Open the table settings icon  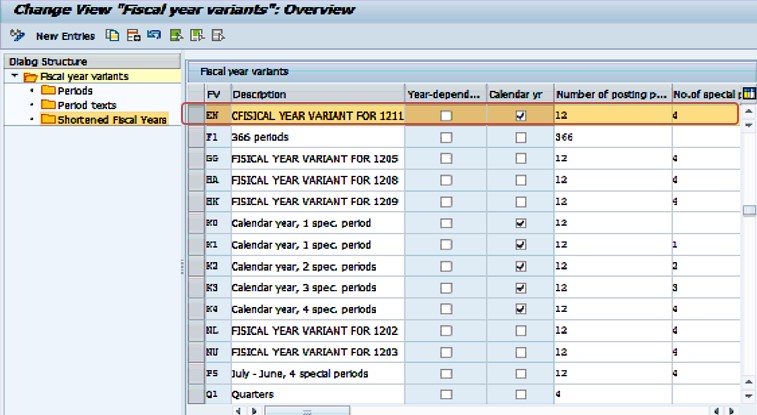tap(749, 94)
